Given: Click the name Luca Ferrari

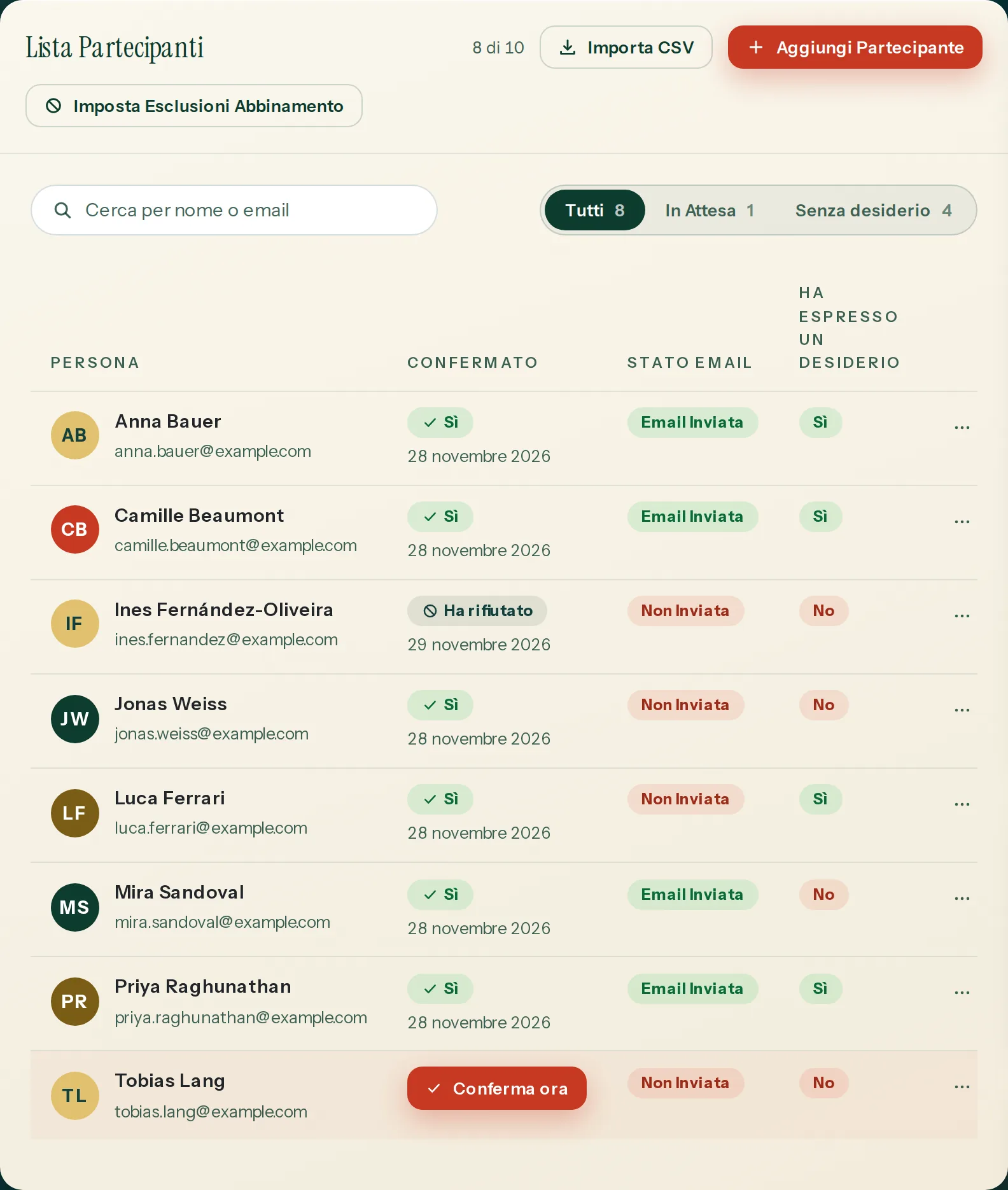Looking at the screenshot, I should (170, 798).
